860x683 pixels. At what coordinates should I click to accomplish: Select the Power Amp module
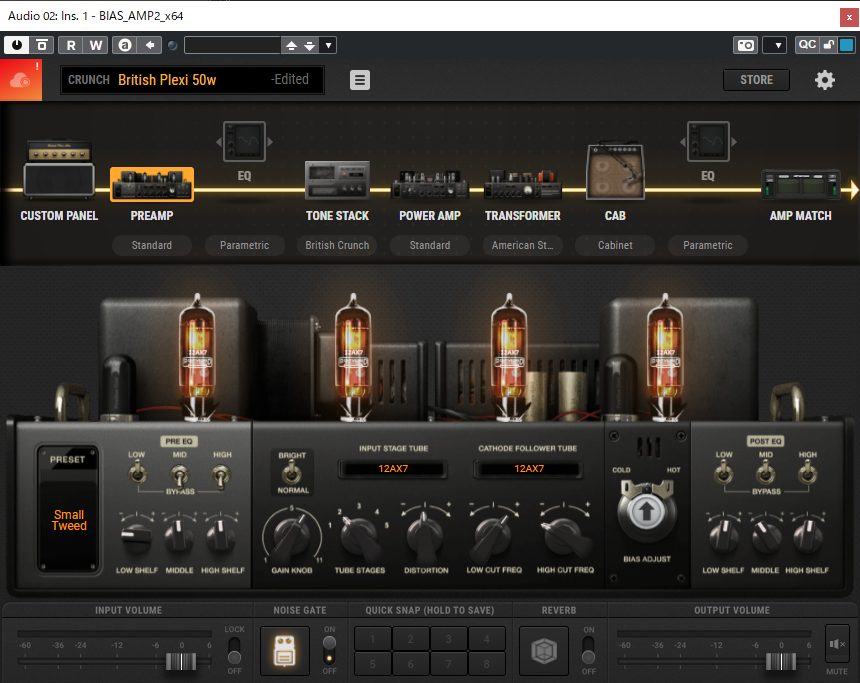tap(430, 184)
